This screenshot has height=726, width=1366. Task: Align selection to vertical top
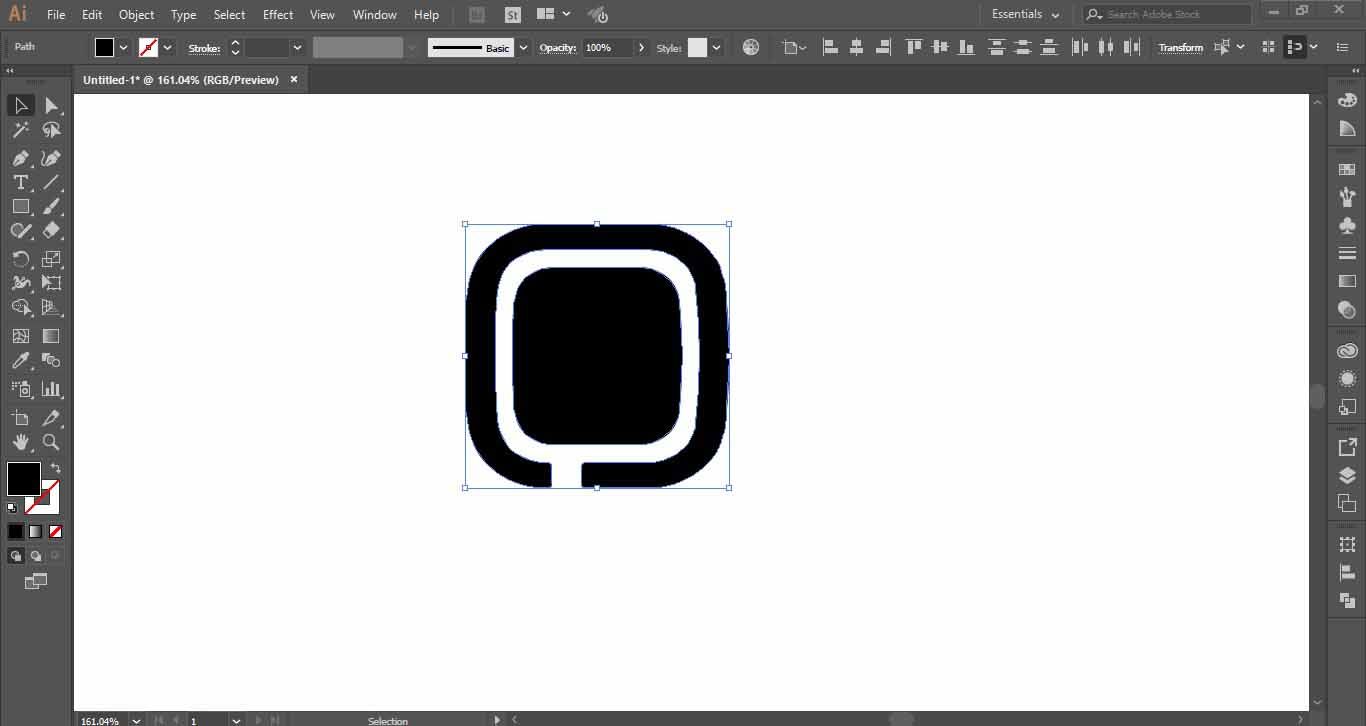point(914,47)
